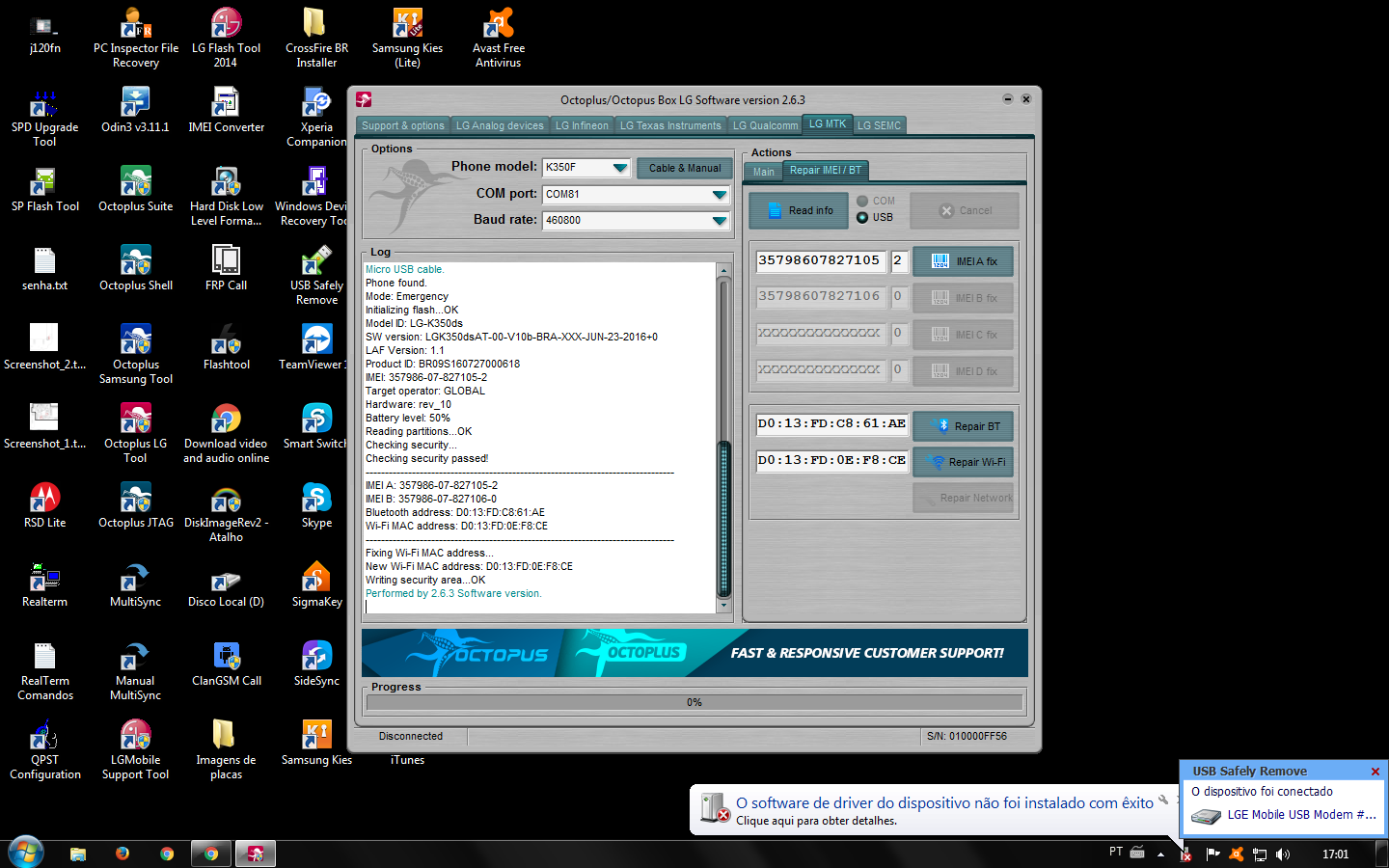This screenshot has width=1389, height=868.
Task: Open the RSD Lite desktop icon
Action: pos(44,505)
